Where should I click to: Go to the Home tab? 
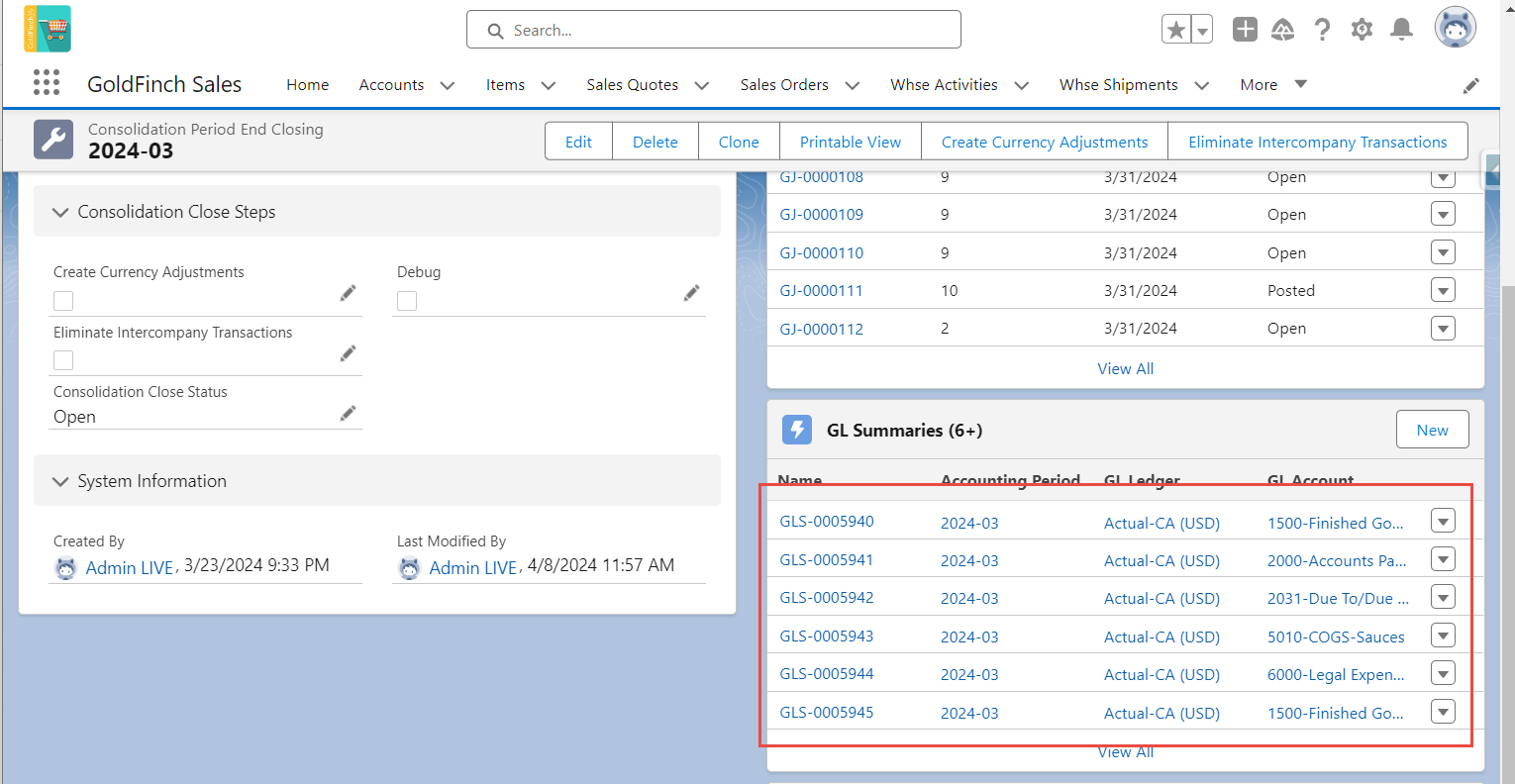point(307,85)
